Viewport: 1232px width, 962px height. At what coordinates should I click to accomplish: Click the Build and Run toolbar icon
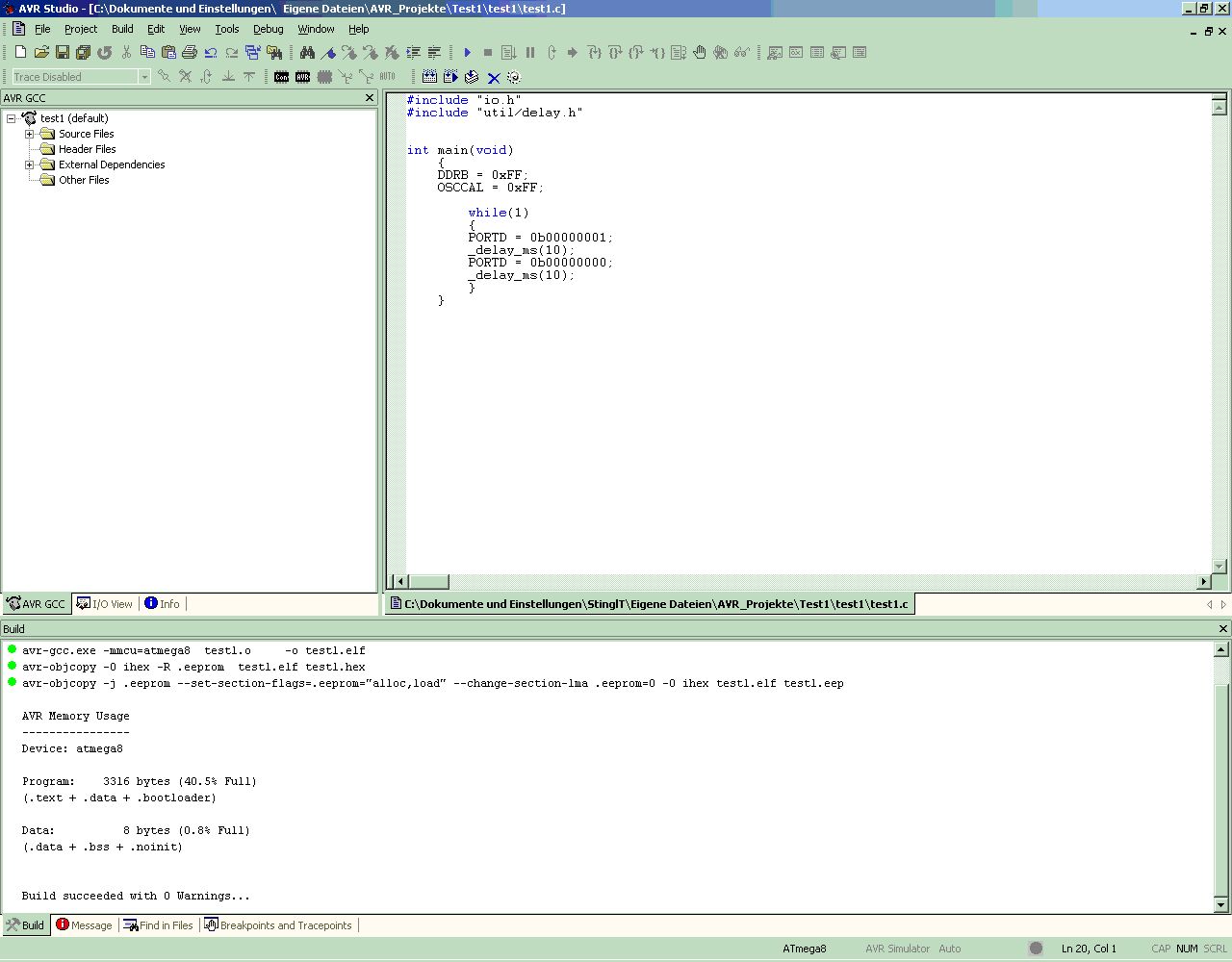450,77
